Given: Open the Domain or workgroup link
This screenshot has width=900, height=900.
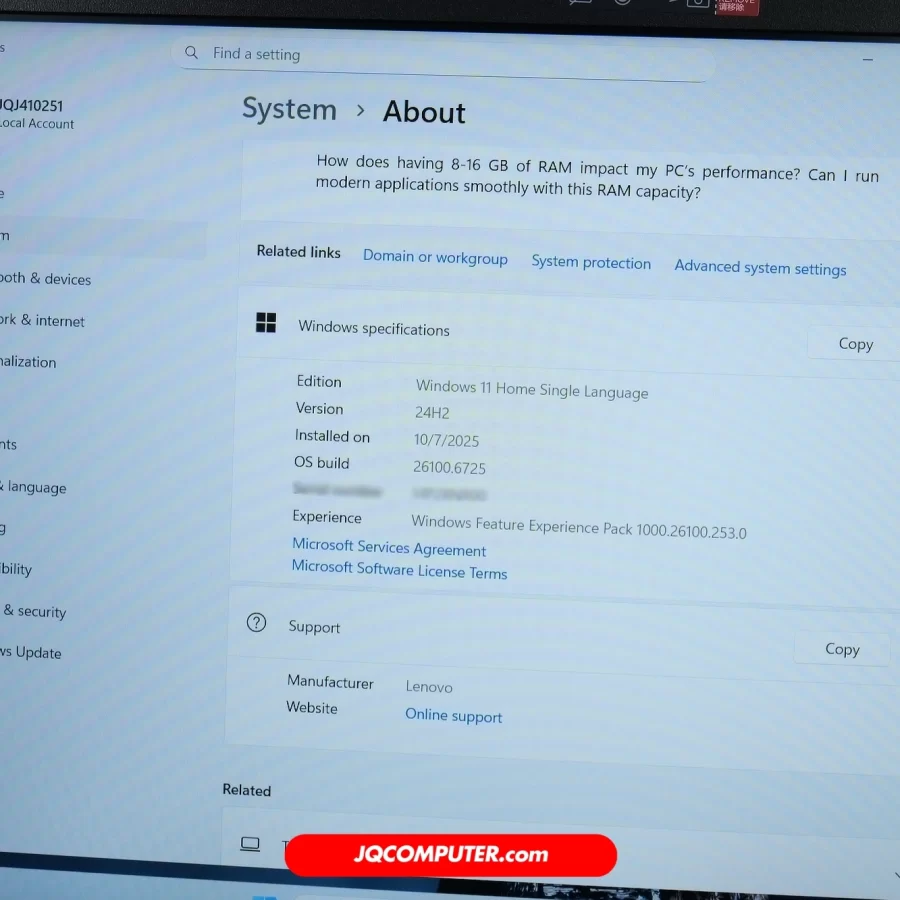Looking at the screenshot, I should [x=435, y=257].
